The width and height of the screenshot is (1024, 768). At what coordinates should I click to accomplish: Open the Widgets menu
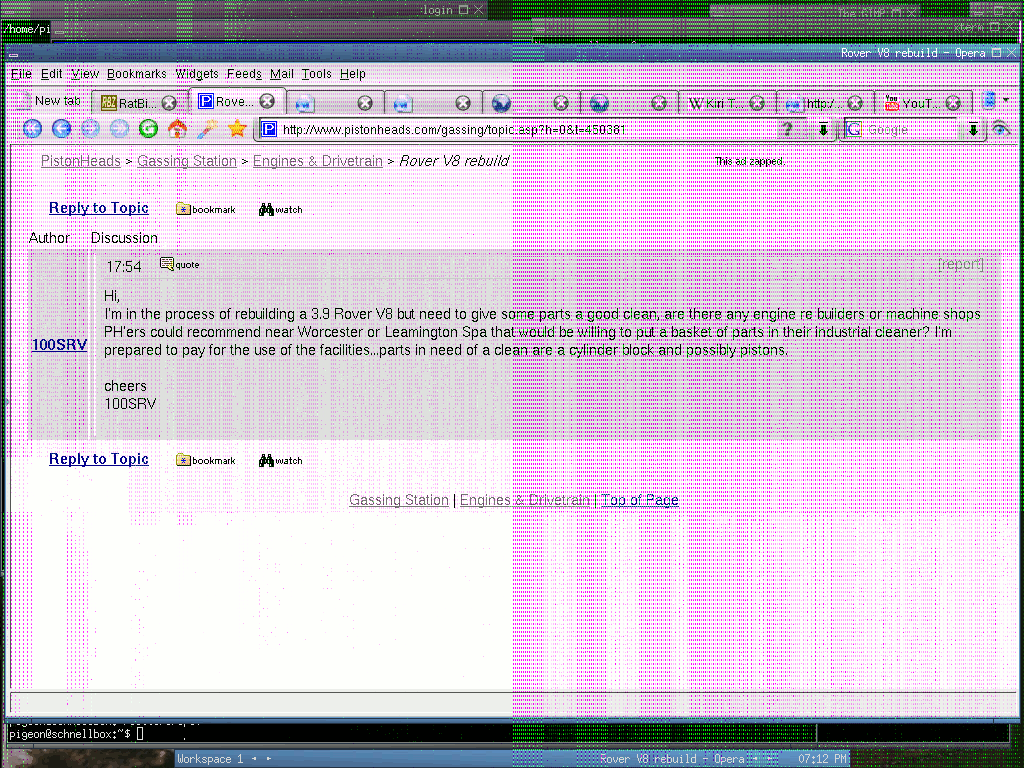pyautogui.click(x=197, y=74)
